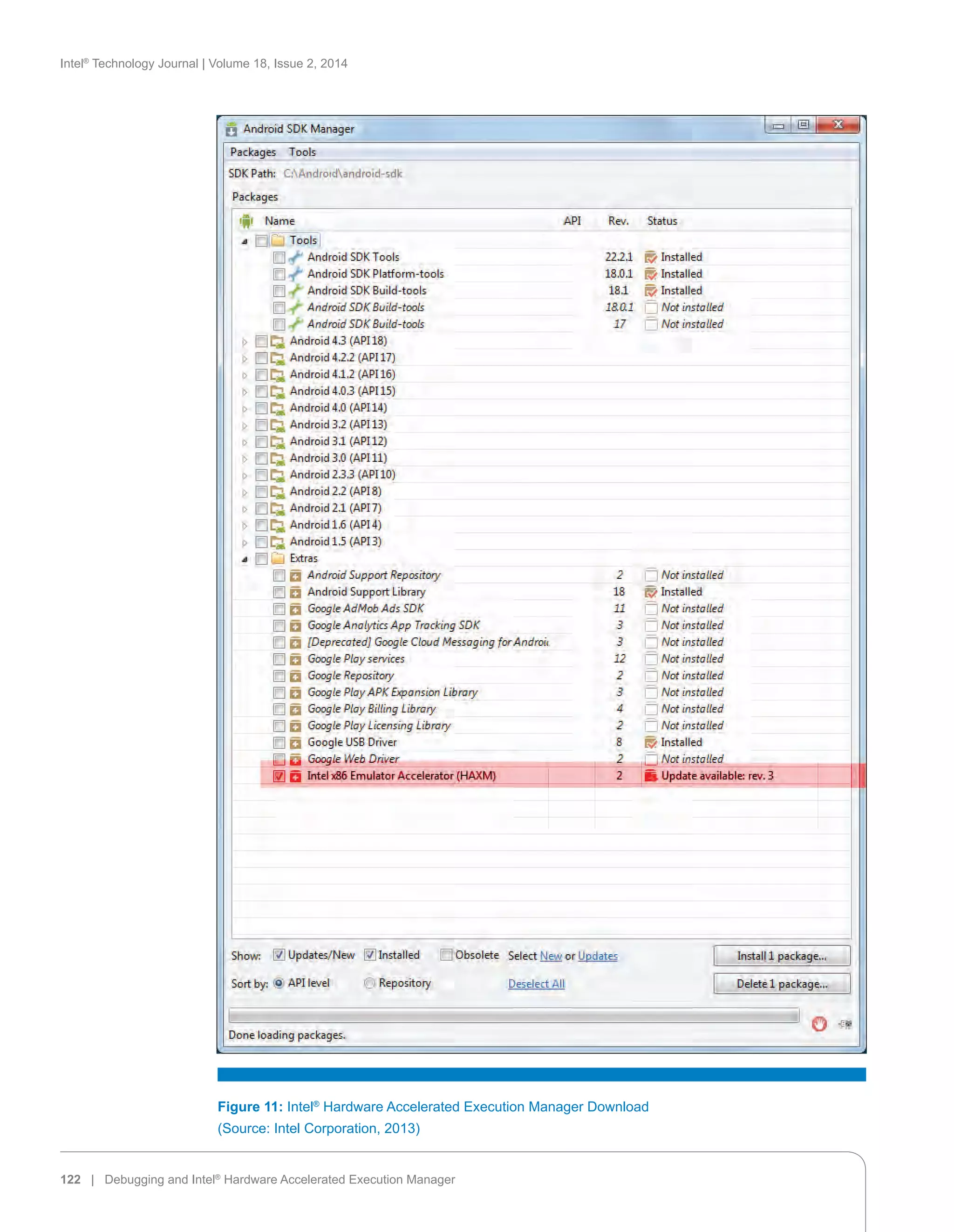Screen dimensions: 954x1232
Task: Click the Google Play services package icon
Action: (295, 659)
